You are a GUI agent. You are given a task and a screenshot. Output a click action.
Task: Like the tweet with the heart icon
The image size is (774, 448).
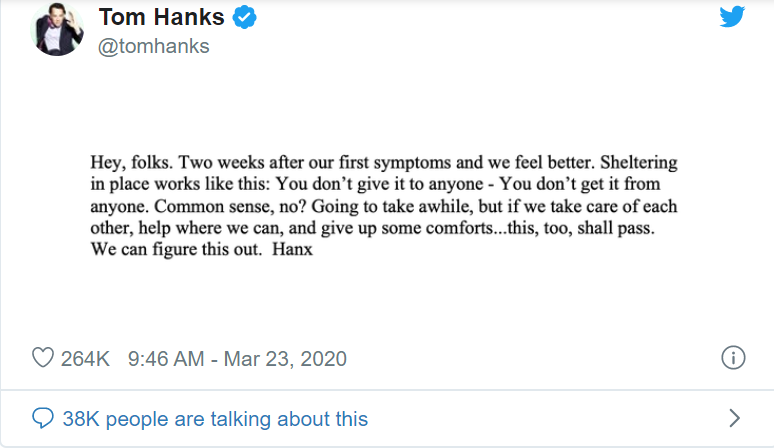[x=42, y=358]
